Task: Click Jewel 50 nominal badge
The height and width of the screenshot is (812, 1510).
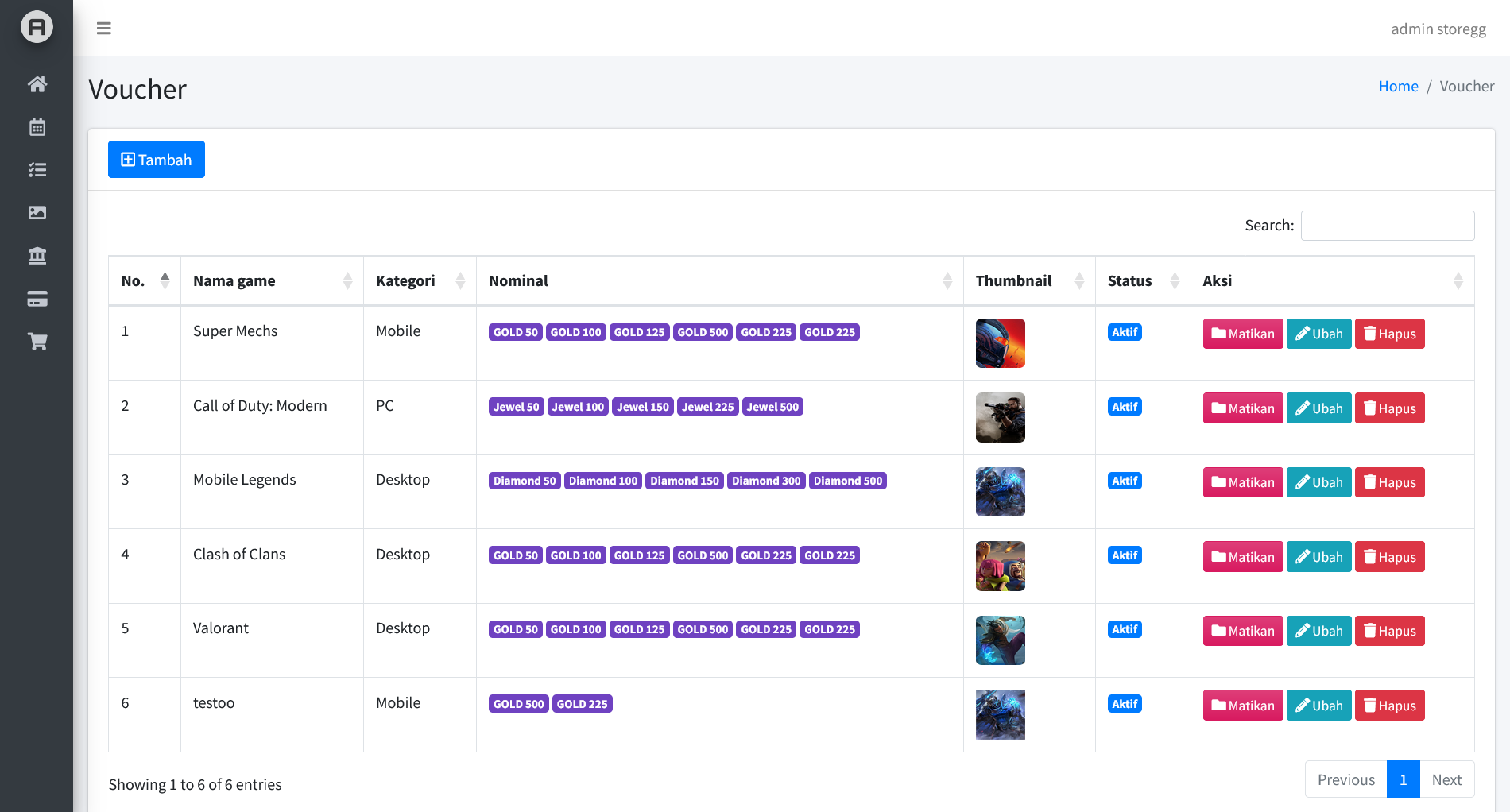Action: pos(517,407)
